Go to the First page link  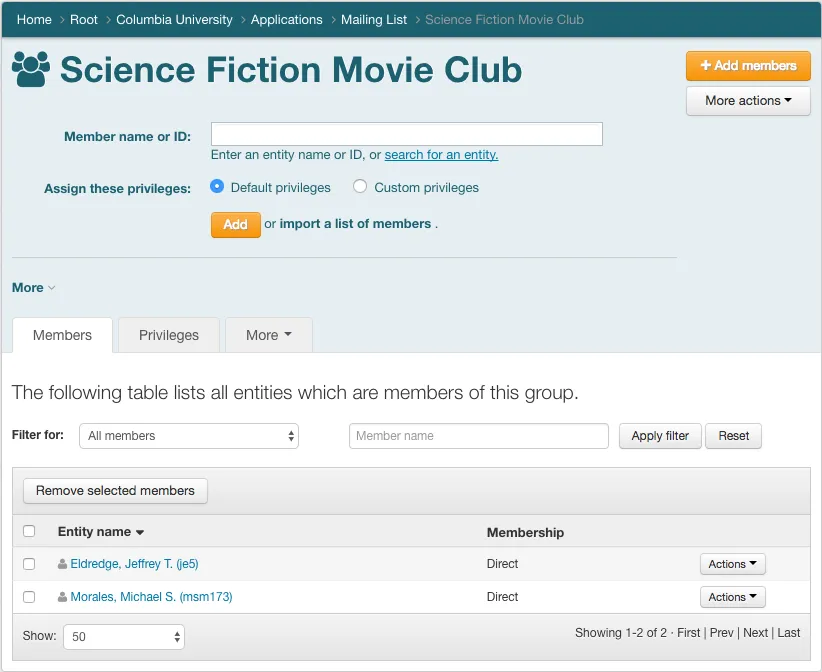coord(688,633)
